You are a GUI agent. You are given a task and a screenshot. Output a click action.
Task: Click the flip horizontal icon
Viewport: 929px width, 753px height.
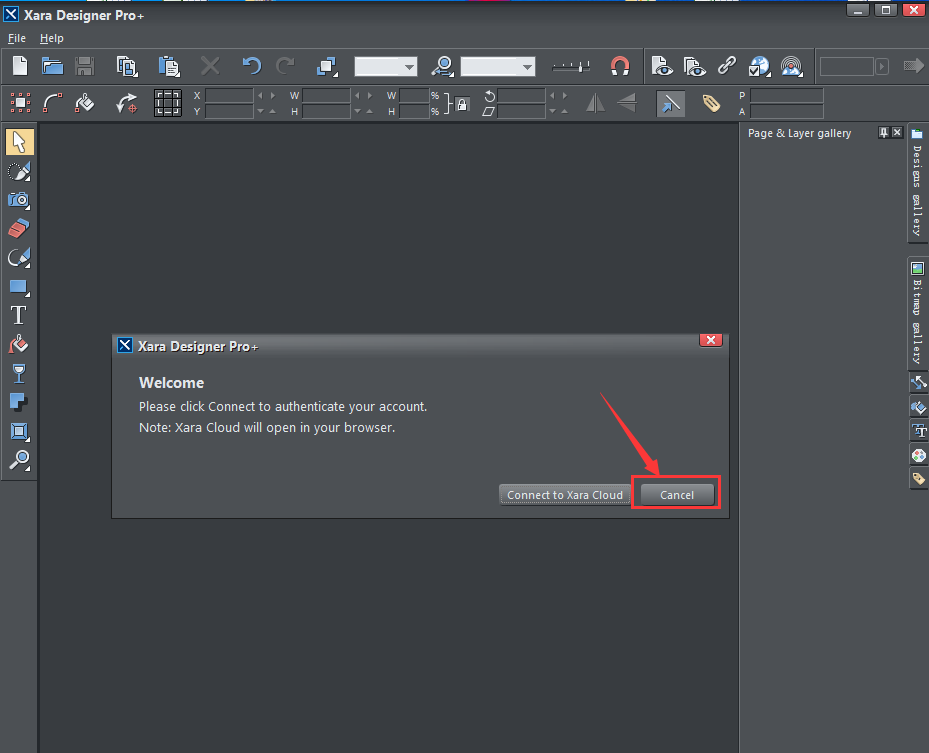[595, 104]
